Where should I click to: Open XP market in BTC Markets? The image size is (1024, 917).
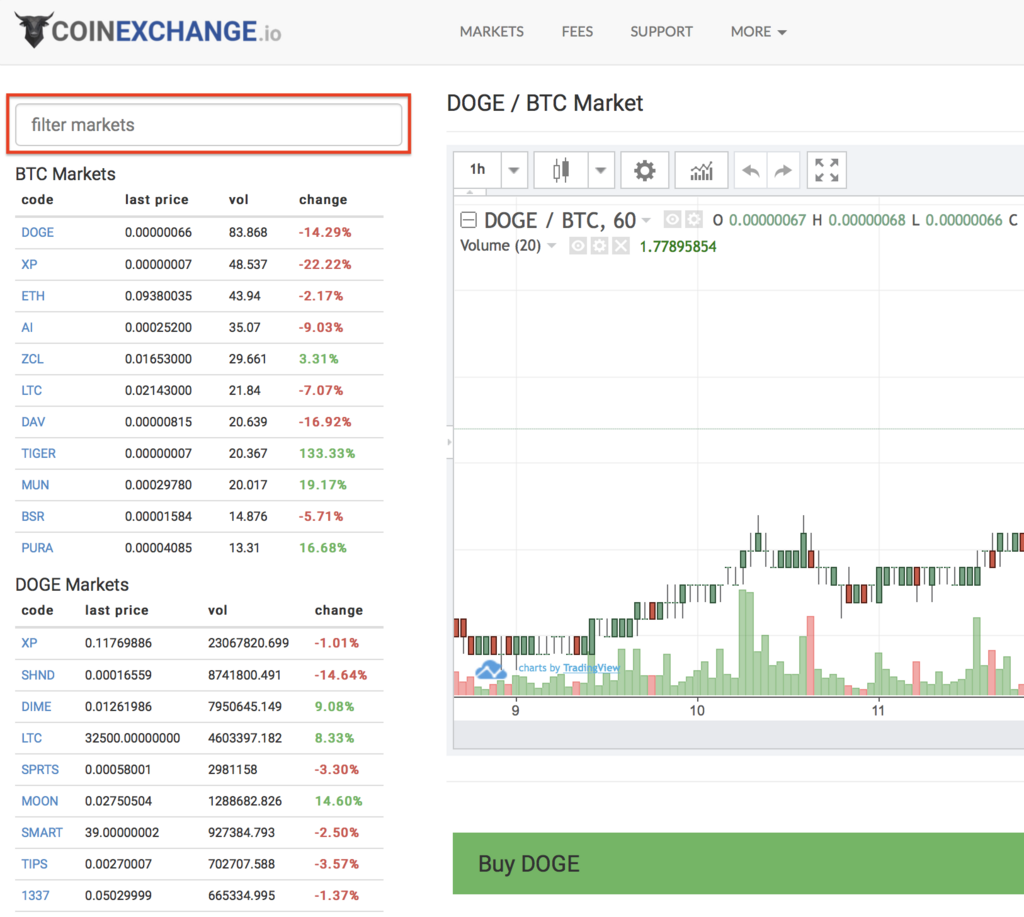[x=29, y=264]
